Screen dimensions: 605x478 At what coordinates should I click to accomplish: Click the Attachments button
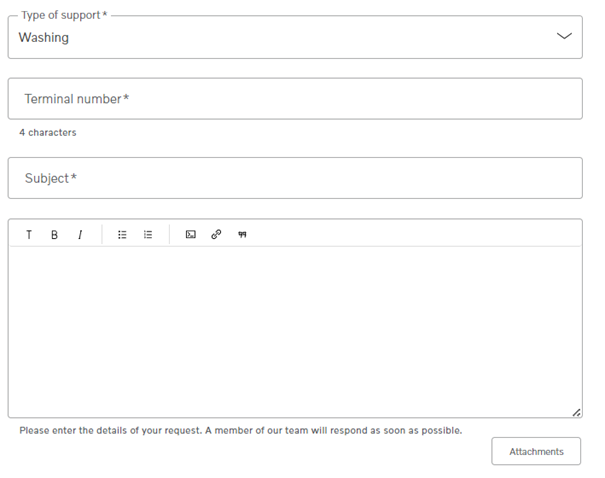tap(536, 451)
